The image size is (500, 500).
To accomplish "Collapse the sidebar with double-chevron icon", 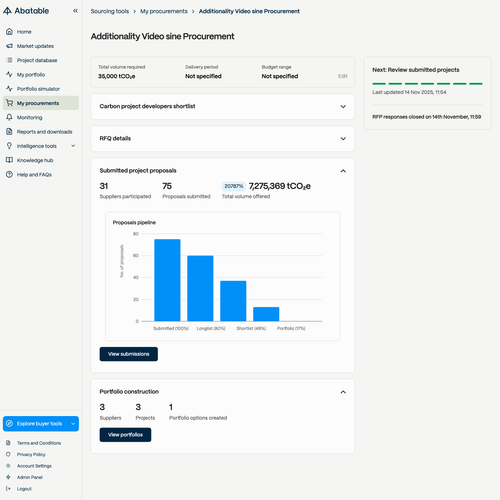I will pyautogui.click(x=75, y=11).
